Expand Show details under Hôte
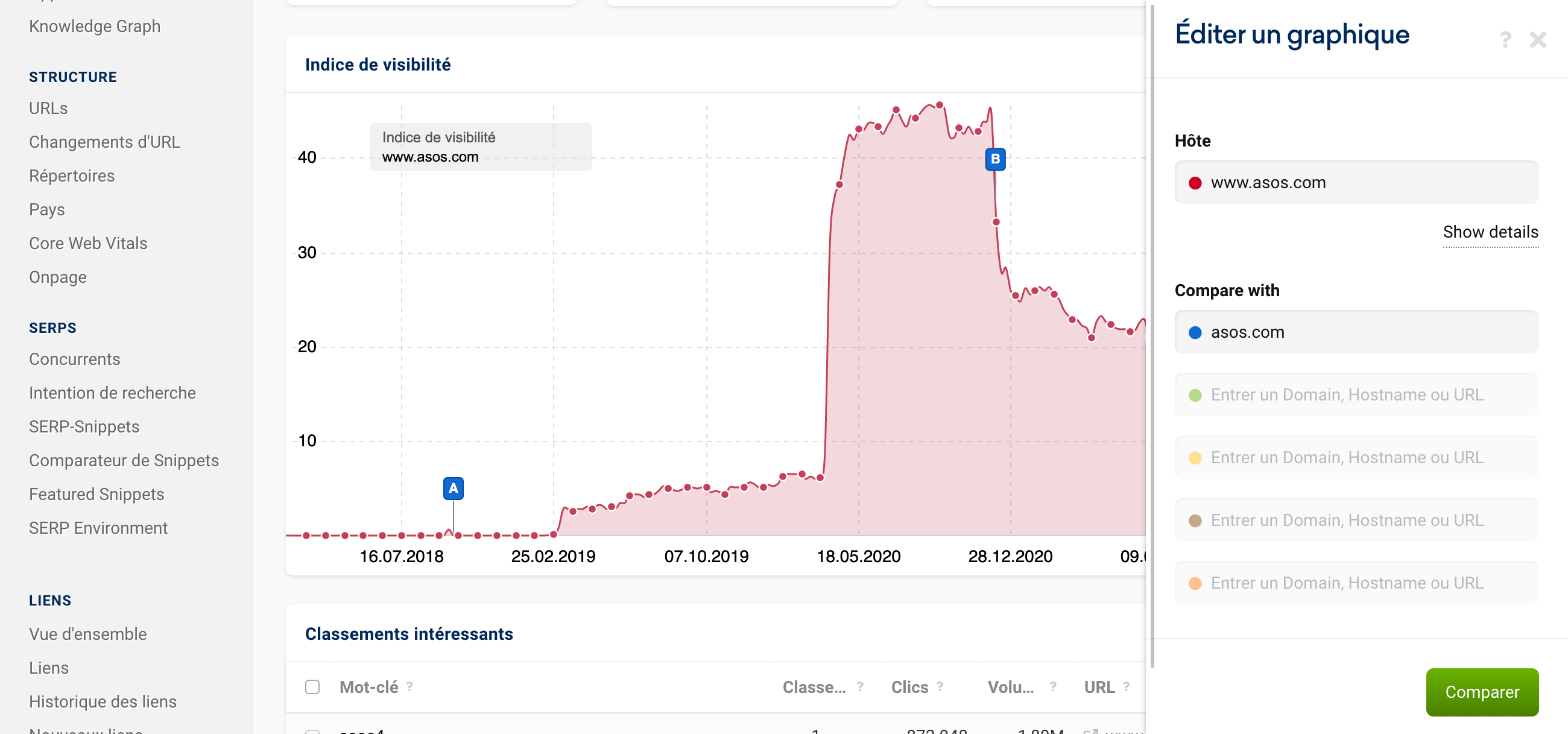 click(x=1490, y=232)
